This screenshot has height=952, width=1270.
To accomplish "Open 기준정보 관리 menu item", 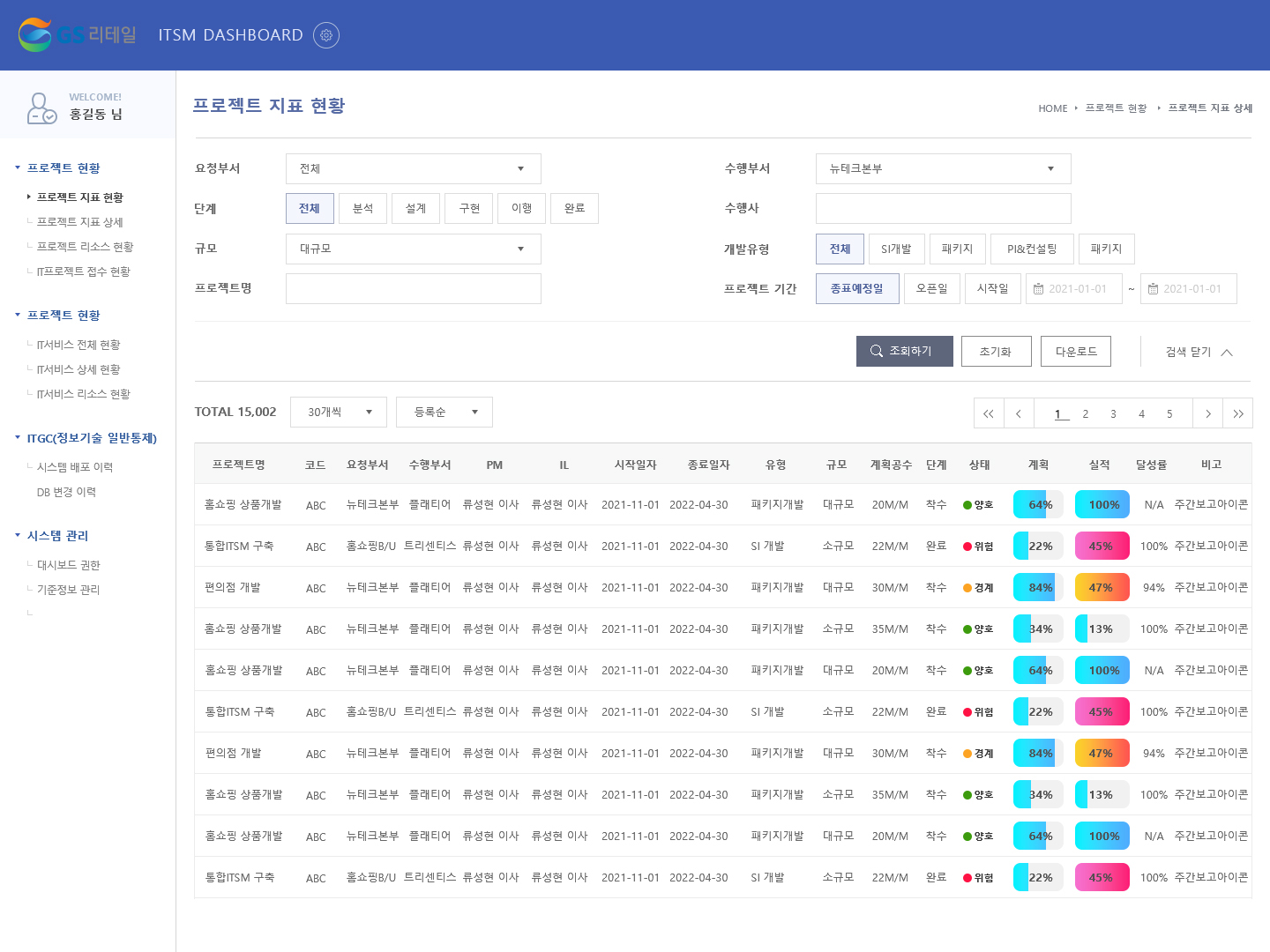I will pos(68,590).
